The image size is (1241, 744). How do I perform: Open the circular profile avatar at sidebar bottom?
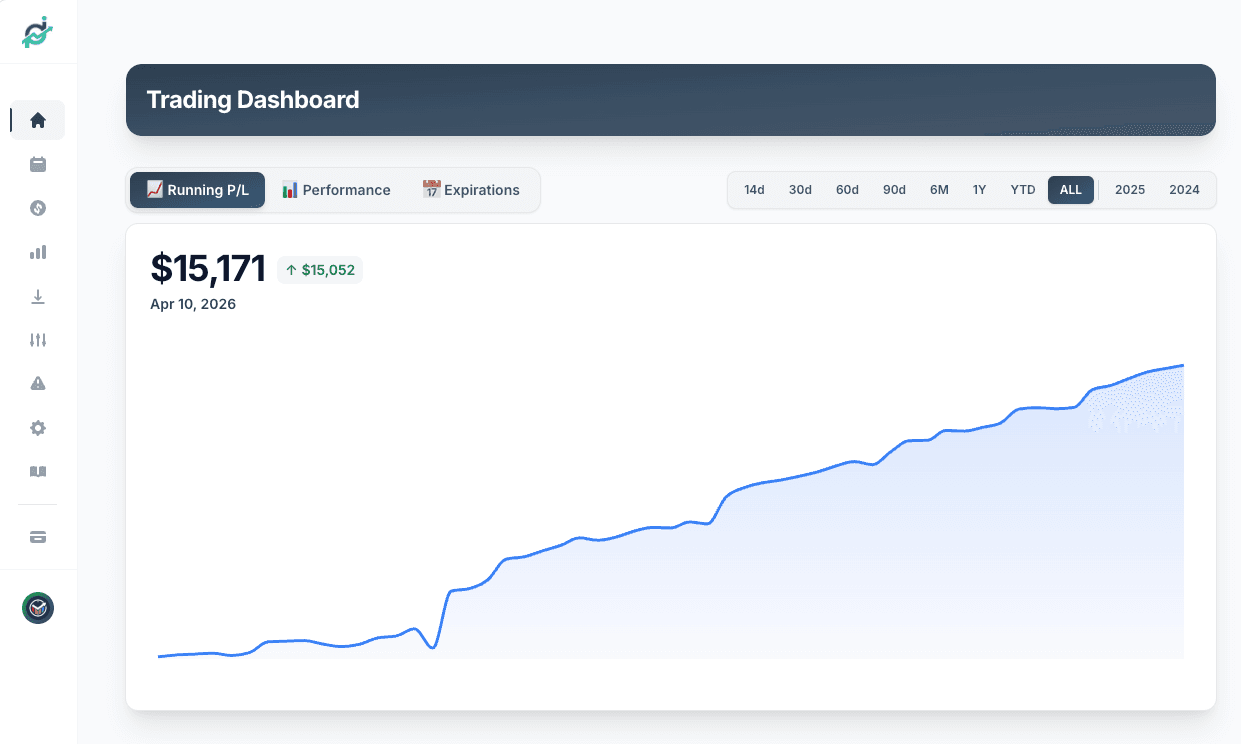tap(37, 607)
